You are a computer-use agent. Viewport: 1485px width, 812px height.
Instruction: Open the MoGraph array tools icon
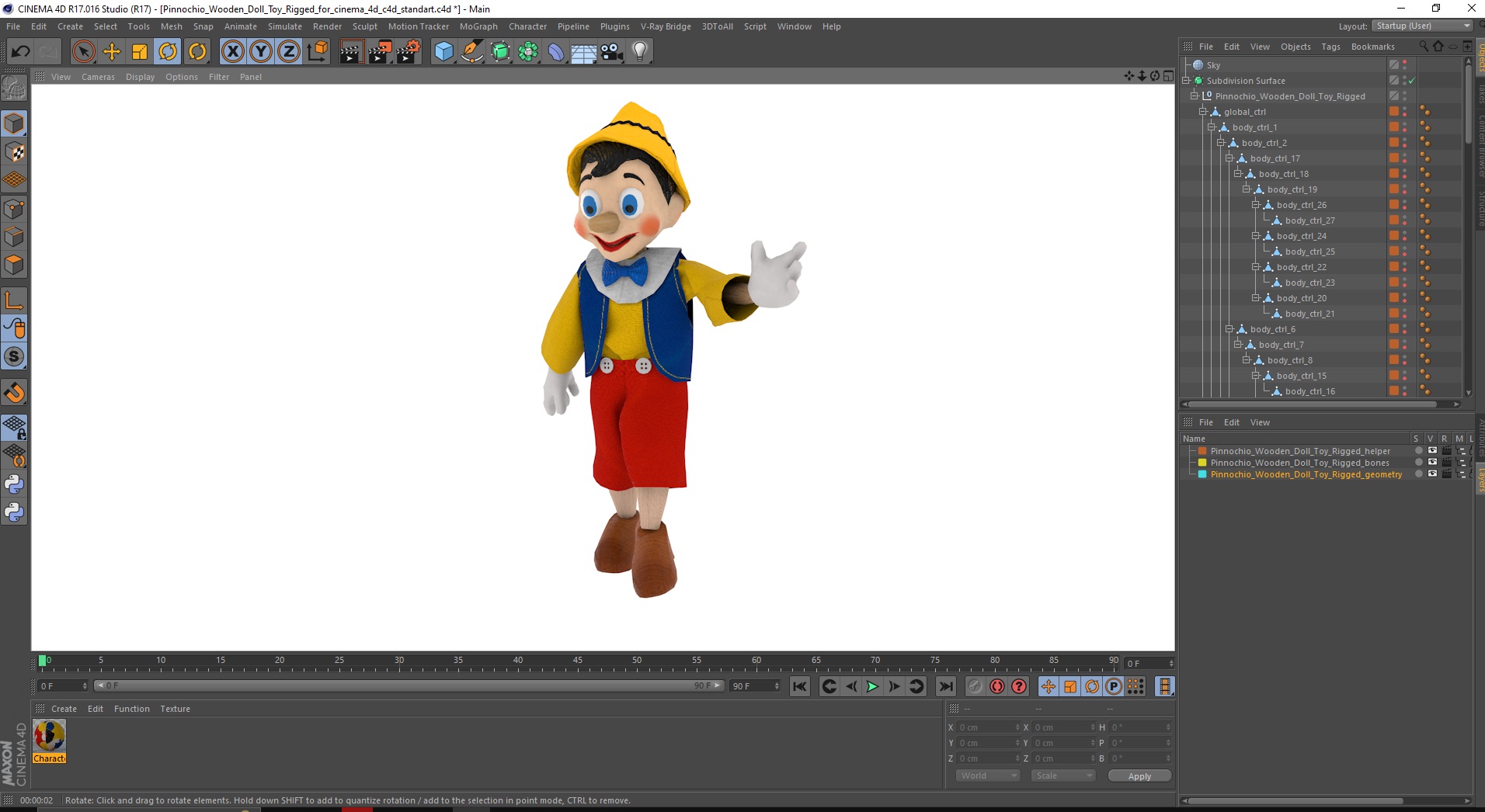point(529,52)
